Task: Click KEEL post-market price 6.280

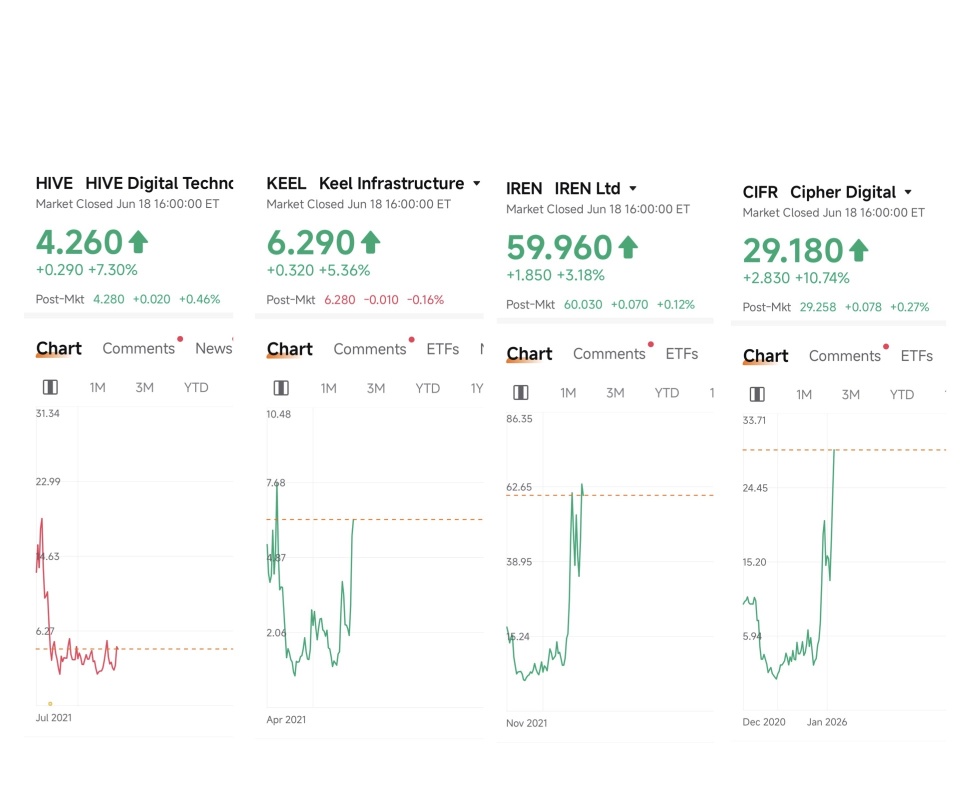Action: click(340, 300)
